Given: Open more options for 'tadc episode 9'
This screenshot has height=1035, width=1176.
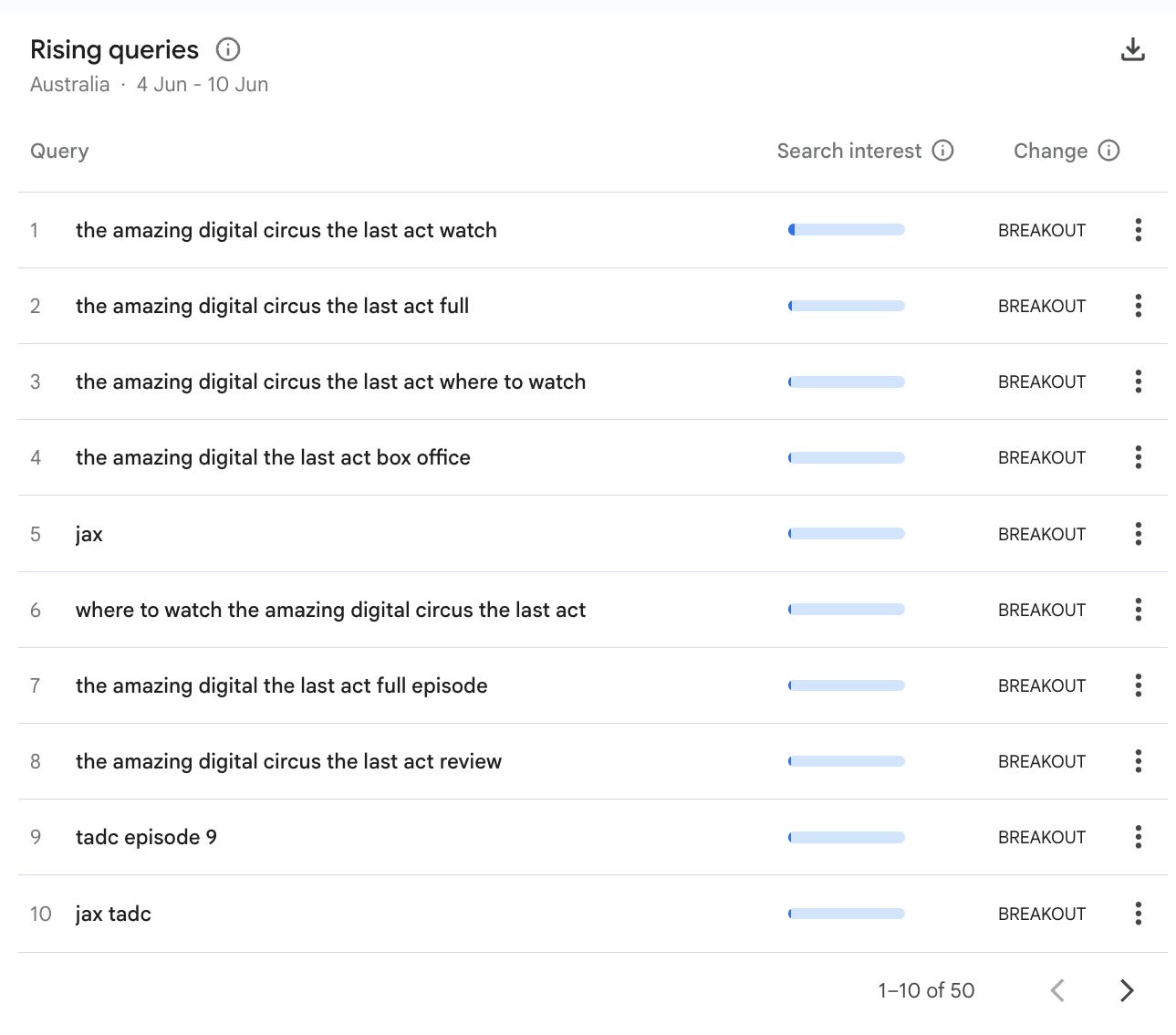Looking at the screenshot, I should [1138, 837].
